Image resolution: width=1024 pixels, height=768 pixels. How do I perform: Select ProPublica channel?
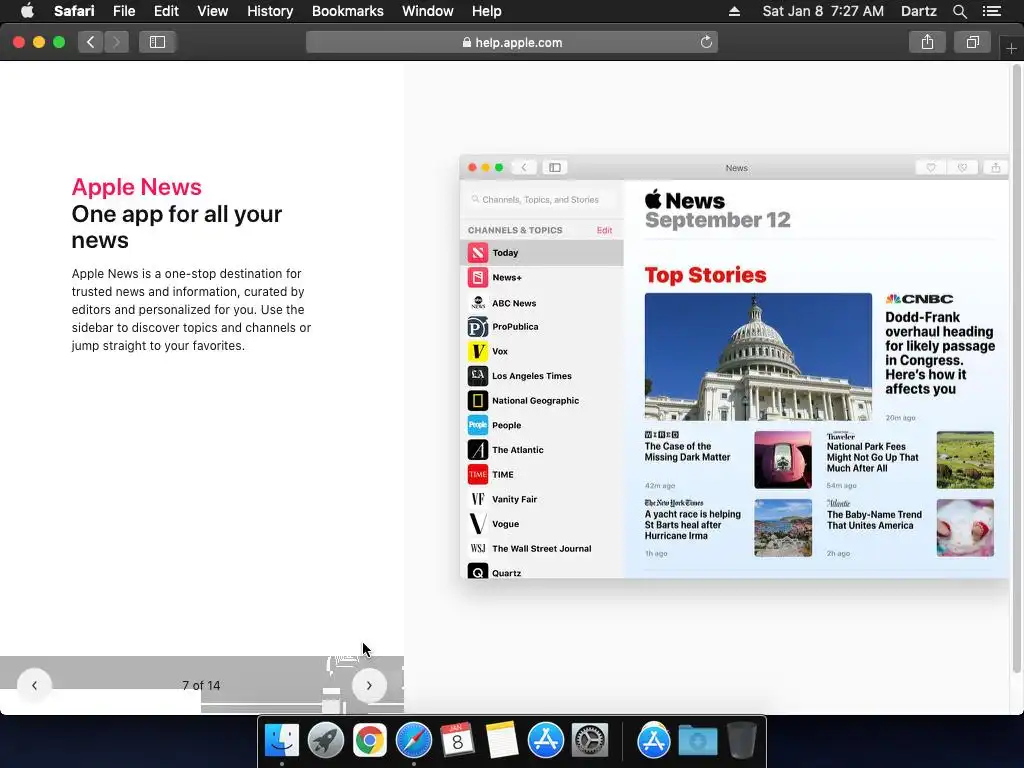click(x=541, y=327)
